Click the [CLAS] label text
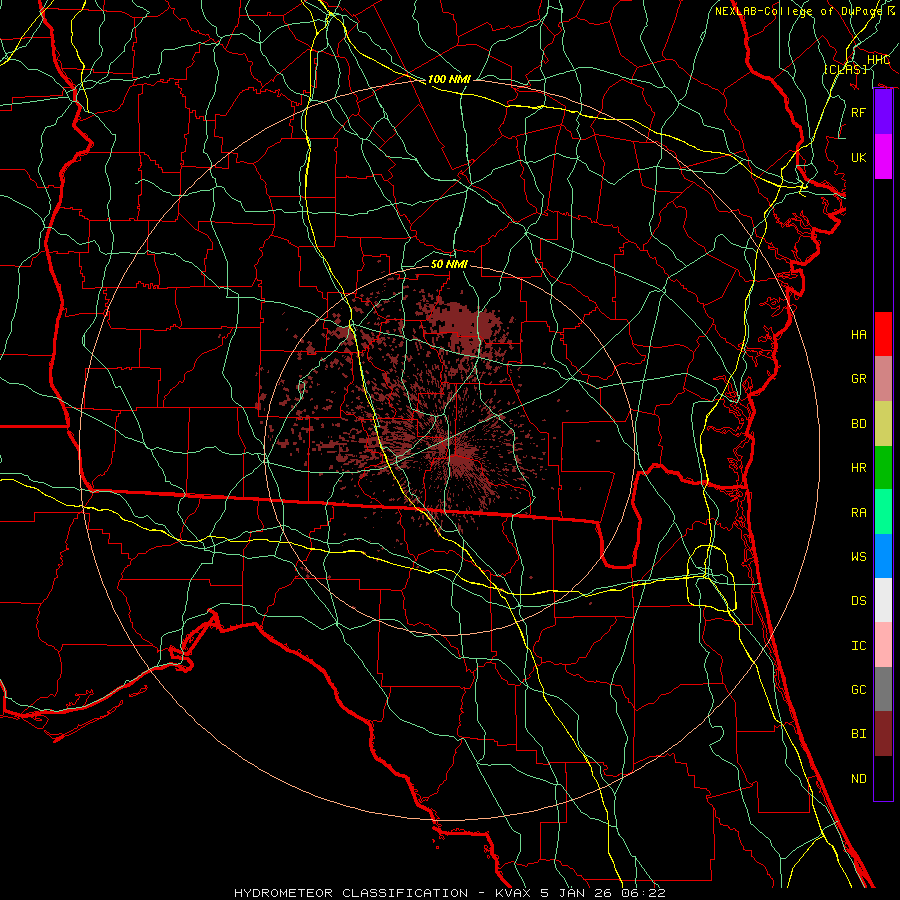Viewport: 900px width, 900px height. tap(845, 69)
